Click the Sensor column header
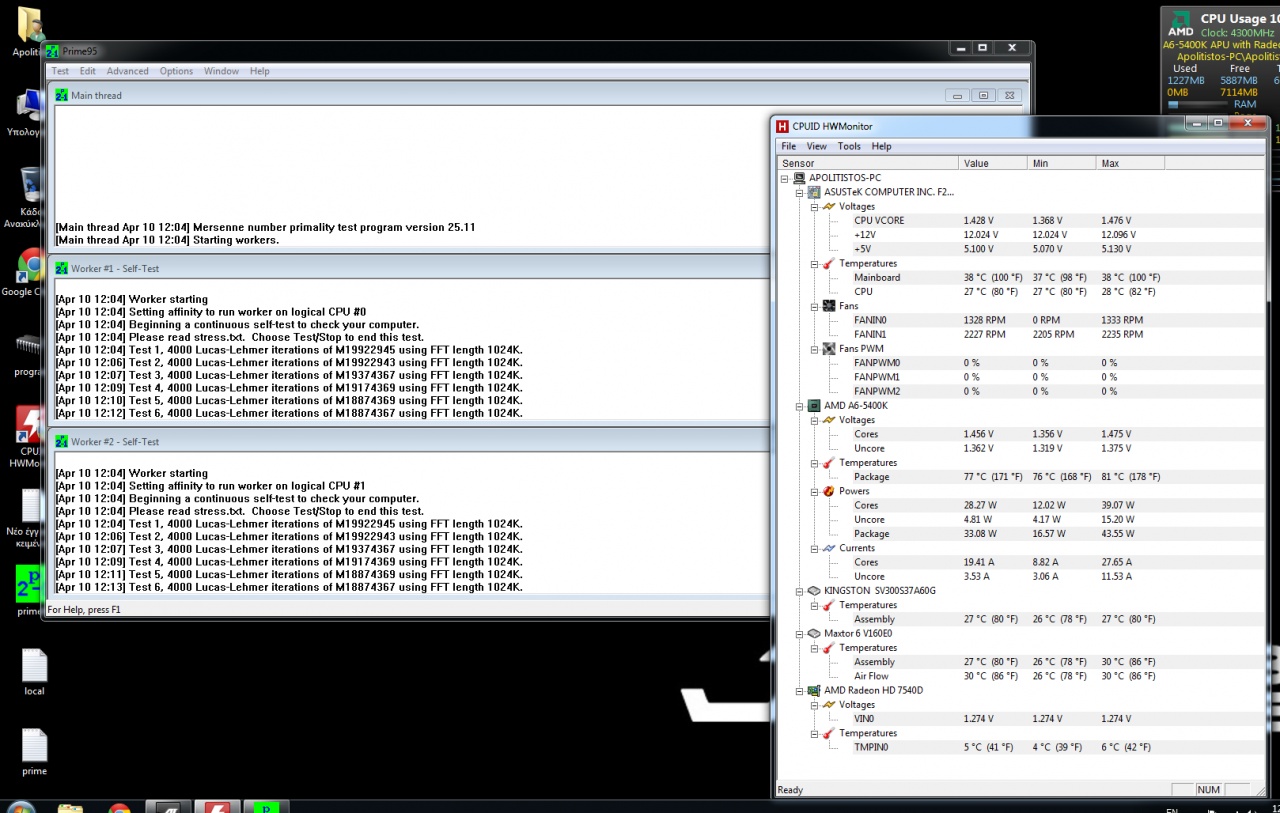The height and width of the screenshot is (813, 1280). 867,163
